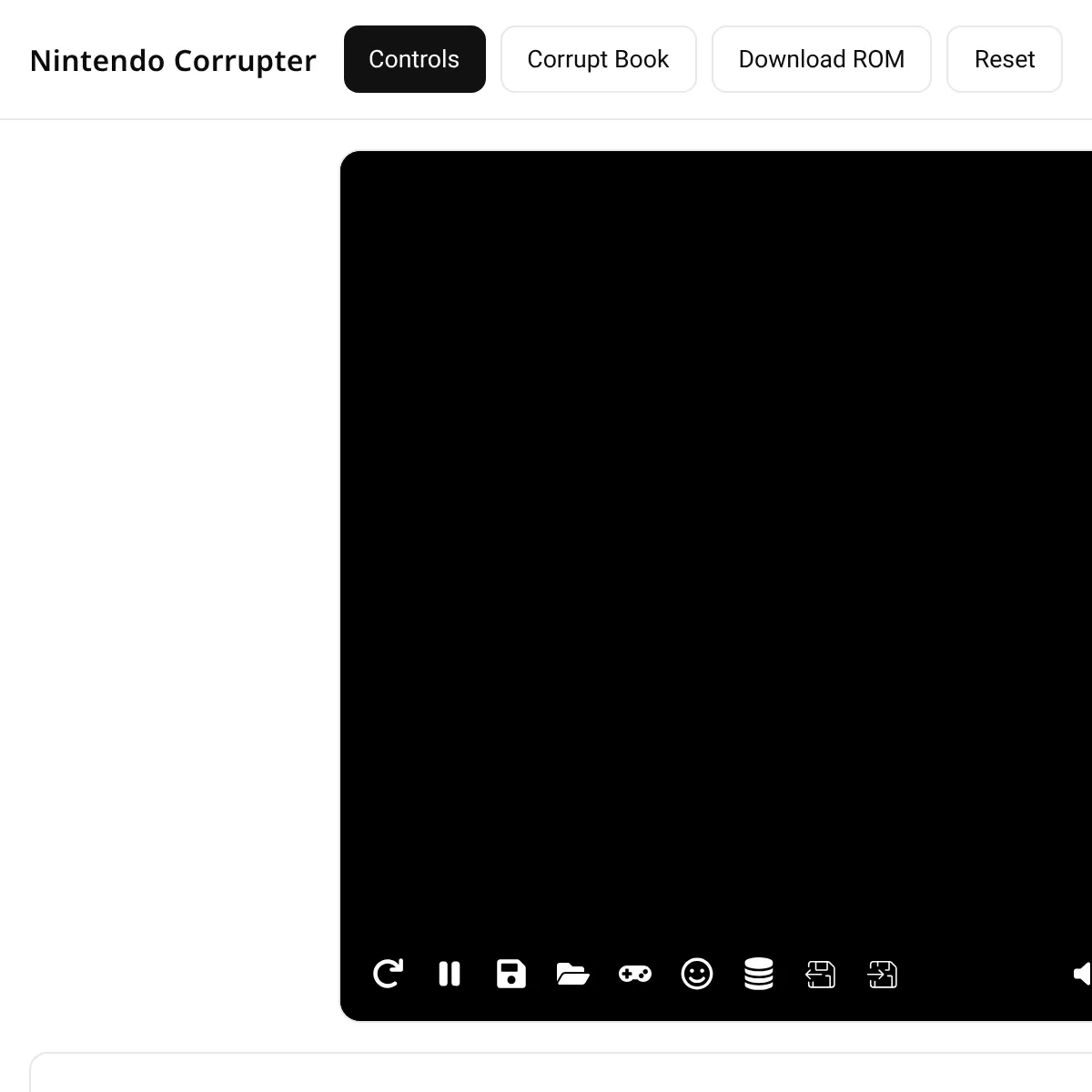The height and width of the screenshot is (1092, 1092).
Task: Open the Controls tab
Action: tap(415, 59)
